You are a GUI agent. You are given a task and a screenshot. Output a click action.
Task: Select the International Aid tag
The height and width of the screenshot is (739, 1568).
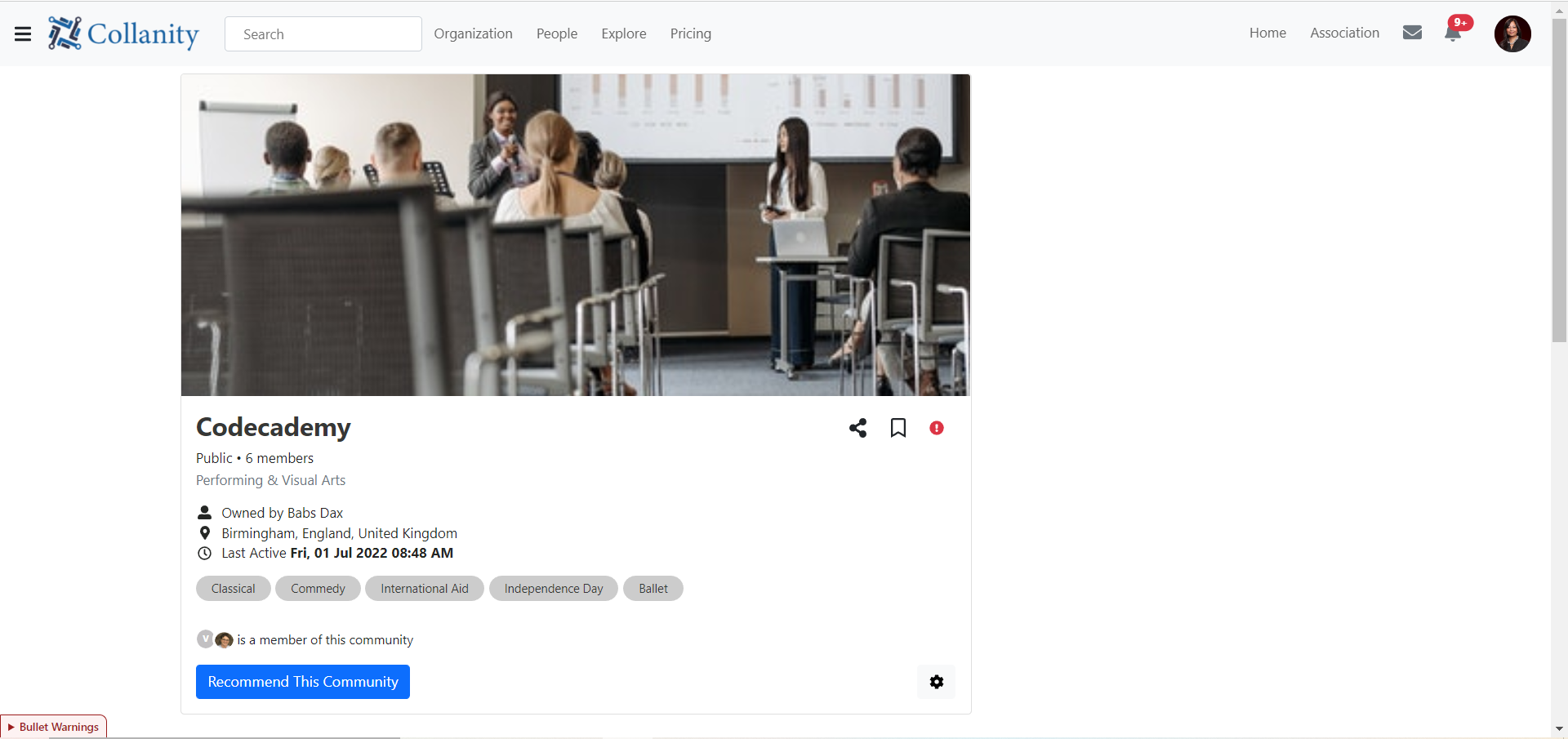pyautogui.click(x=425, y=589)
